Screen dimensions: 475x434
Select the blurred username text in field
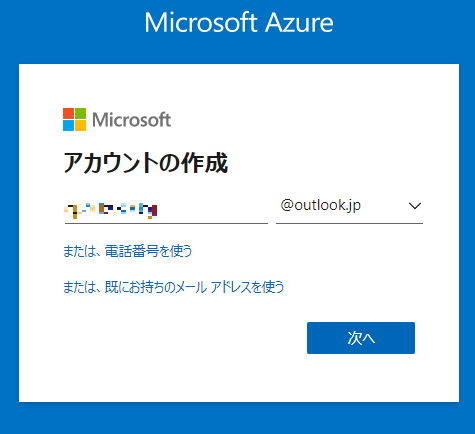tap(111, 210)
